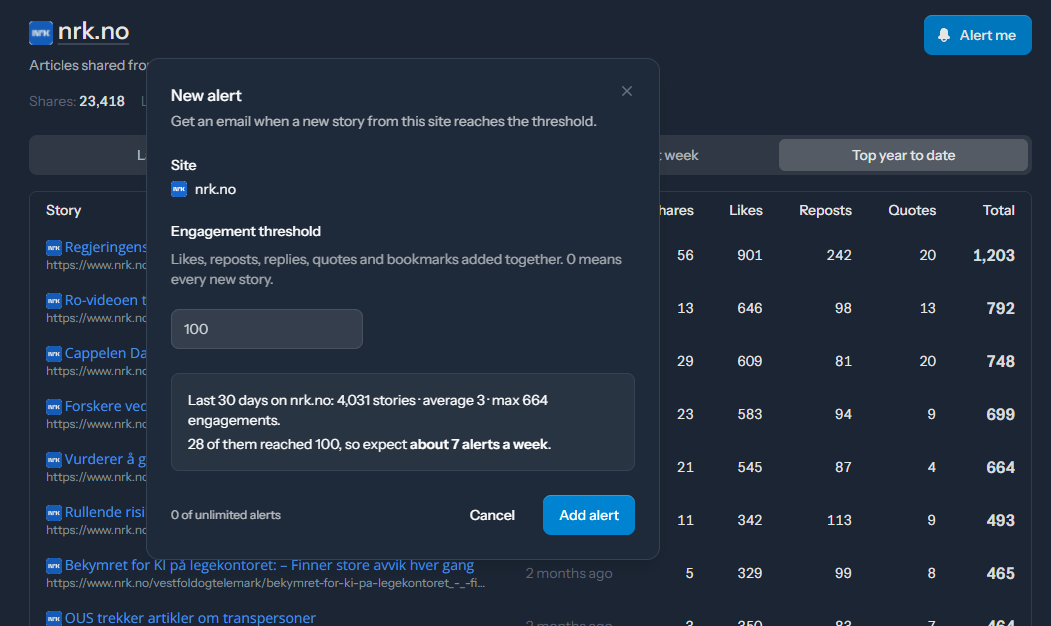Click the Story column header
The width and height of the screenshot is (1051, 626).
tap(64, 210)
